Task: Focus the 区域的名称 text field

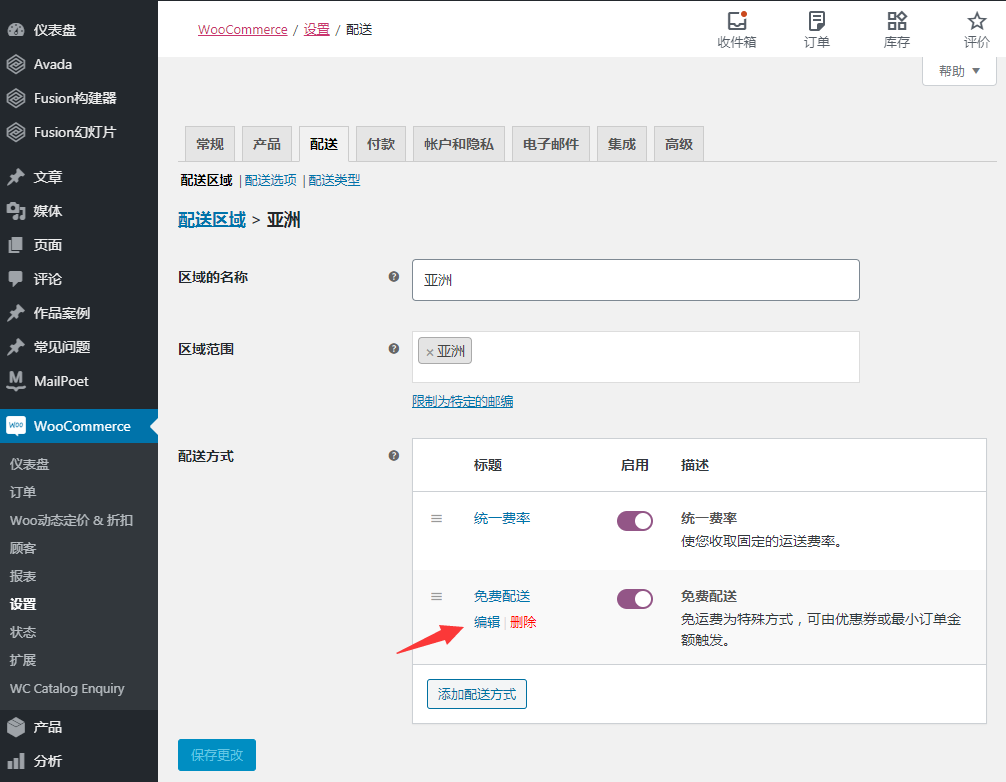Action: point(636,280)
